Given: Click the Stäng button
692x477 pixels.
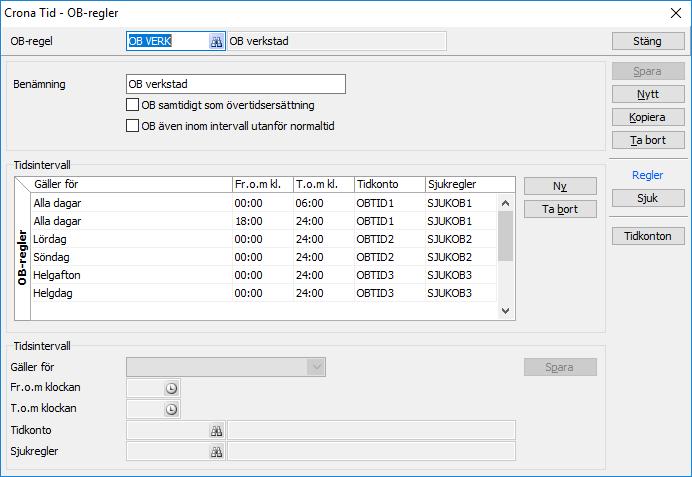Looking at the screenshot, I should [648, 41].
